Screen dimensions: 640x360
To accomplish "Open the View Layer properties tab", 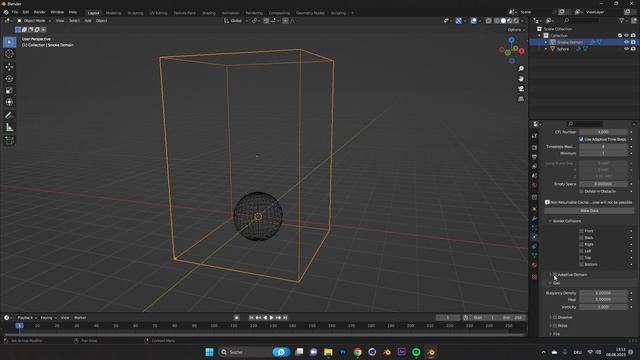I will tap(534, 167).
